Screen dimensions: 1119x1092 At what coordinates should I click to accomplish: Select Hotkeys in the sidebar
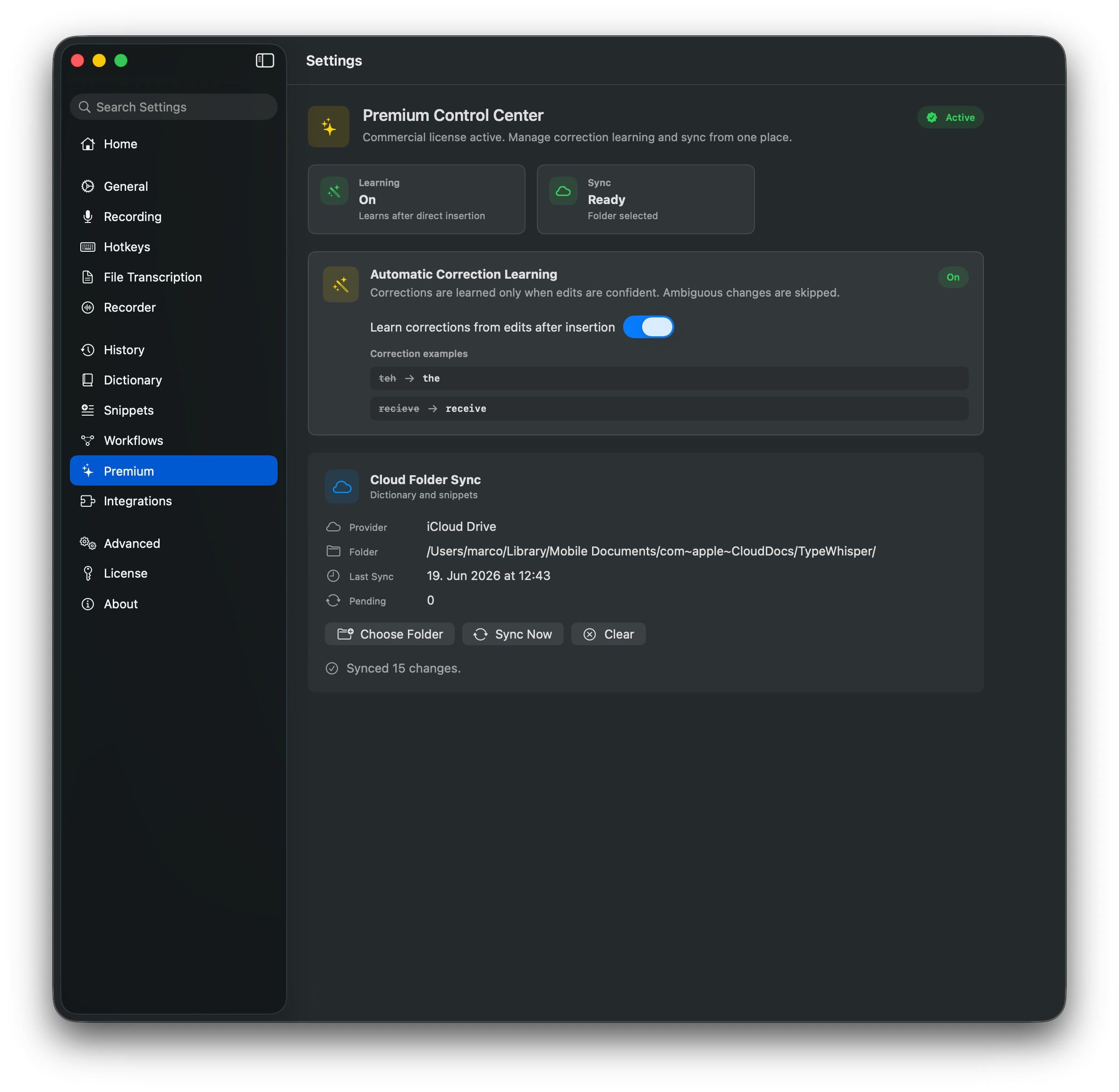tap(174, 247)
